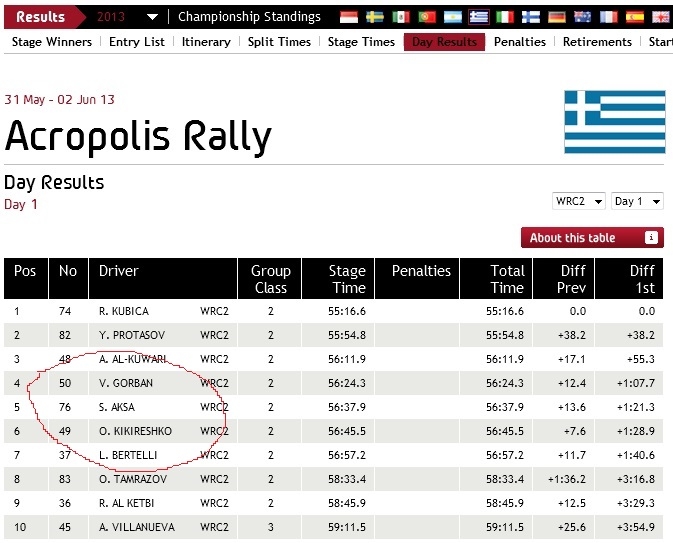Open Championship Standings link
The image size is (673, 543).
click(x=249, y=17)
